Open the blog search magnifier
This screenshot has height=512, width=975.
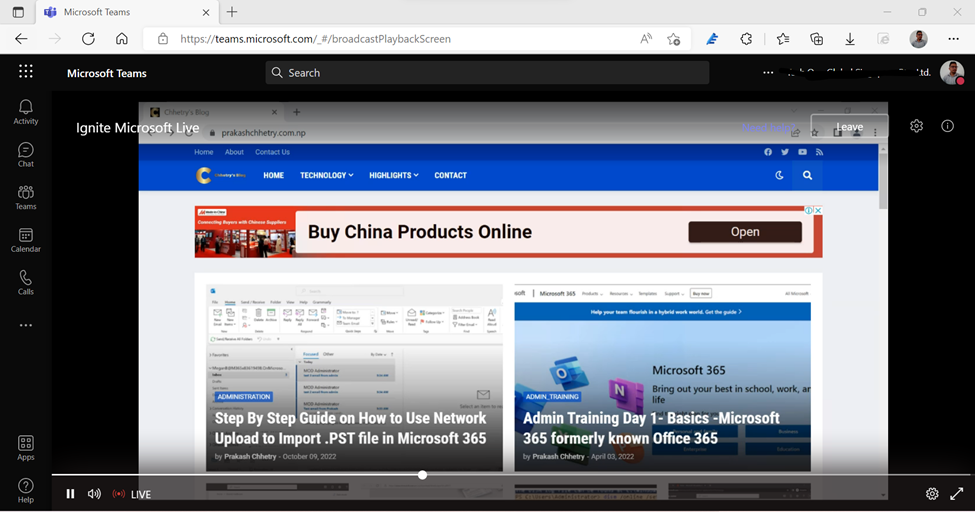tap(807, 175)
